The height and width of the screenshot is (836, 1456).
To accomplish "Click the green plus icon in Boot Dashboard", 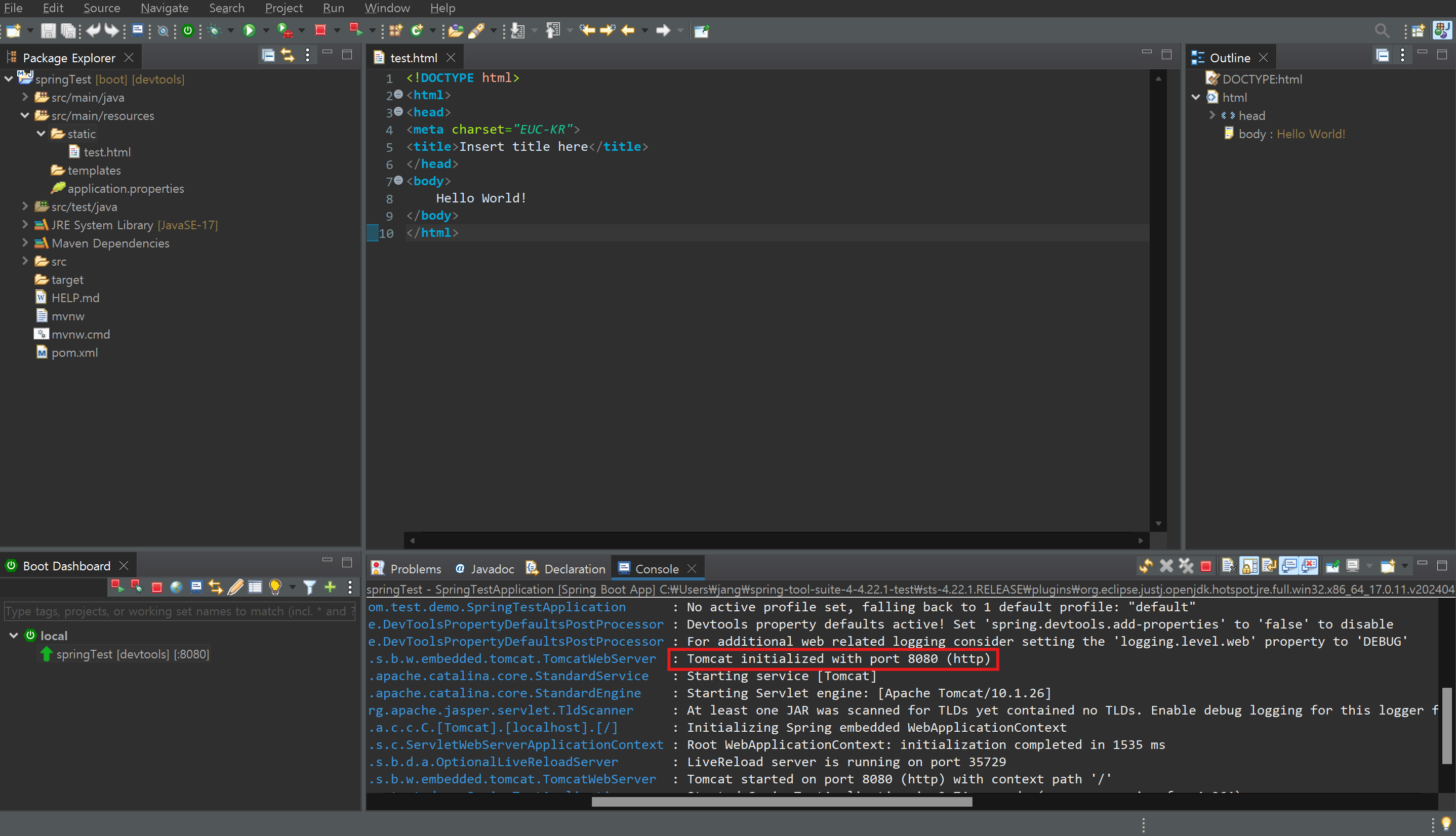I will click(330, 587).
